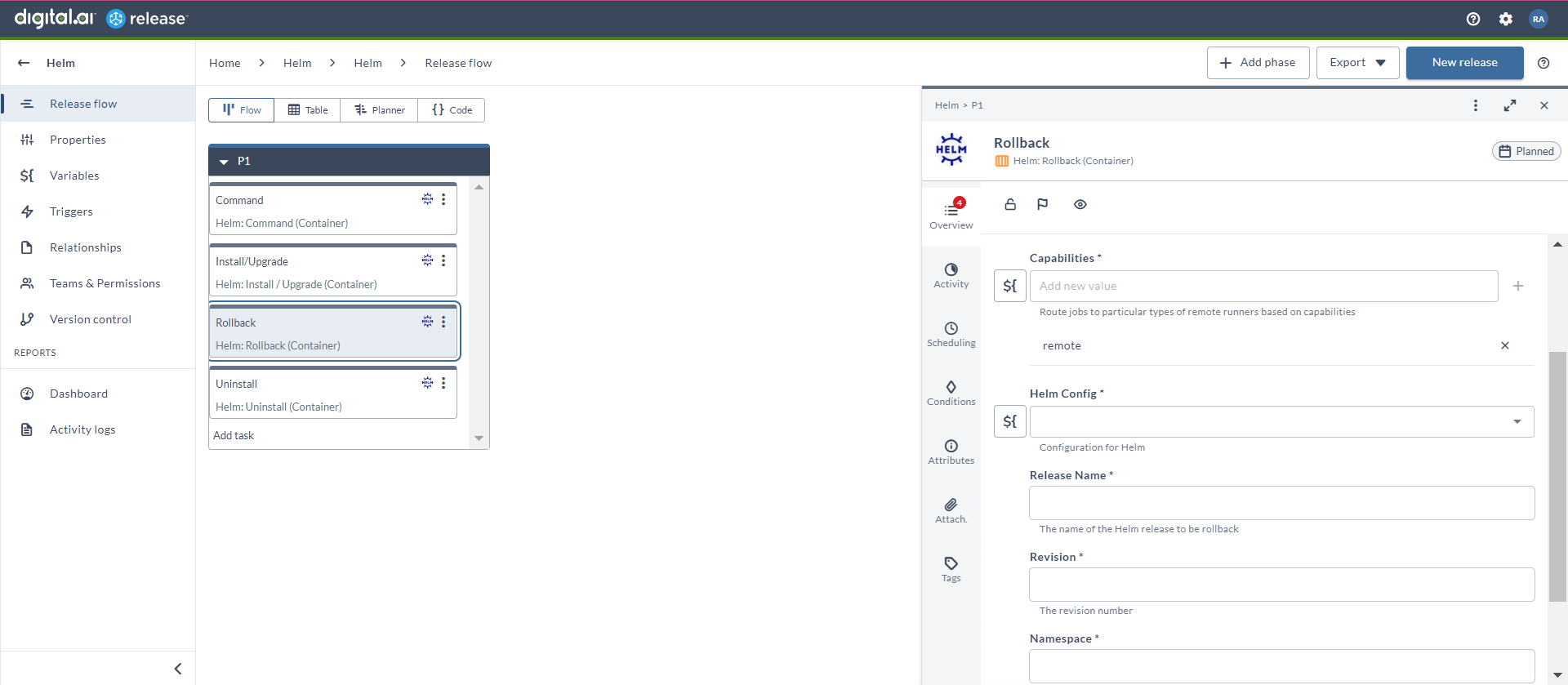
Task: Click the Planned status badge
Action: coord(1526,151)
